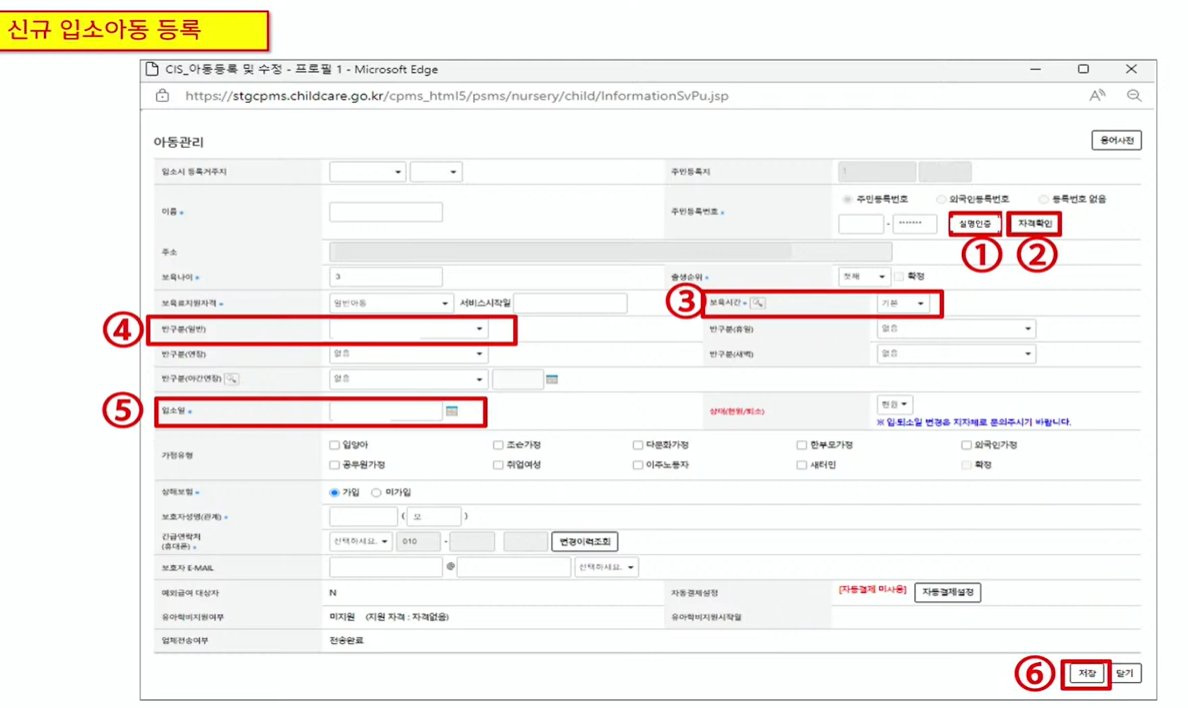Check the 입양아 checkbox
The image size is (1188, 708).
(x=334, y=445)
